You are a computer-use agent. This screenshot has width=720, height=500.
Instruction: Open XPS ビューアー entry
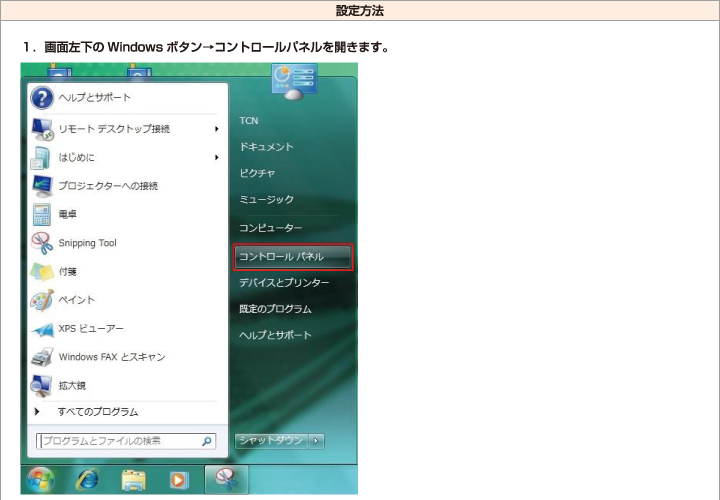click(x=91, y=329)
